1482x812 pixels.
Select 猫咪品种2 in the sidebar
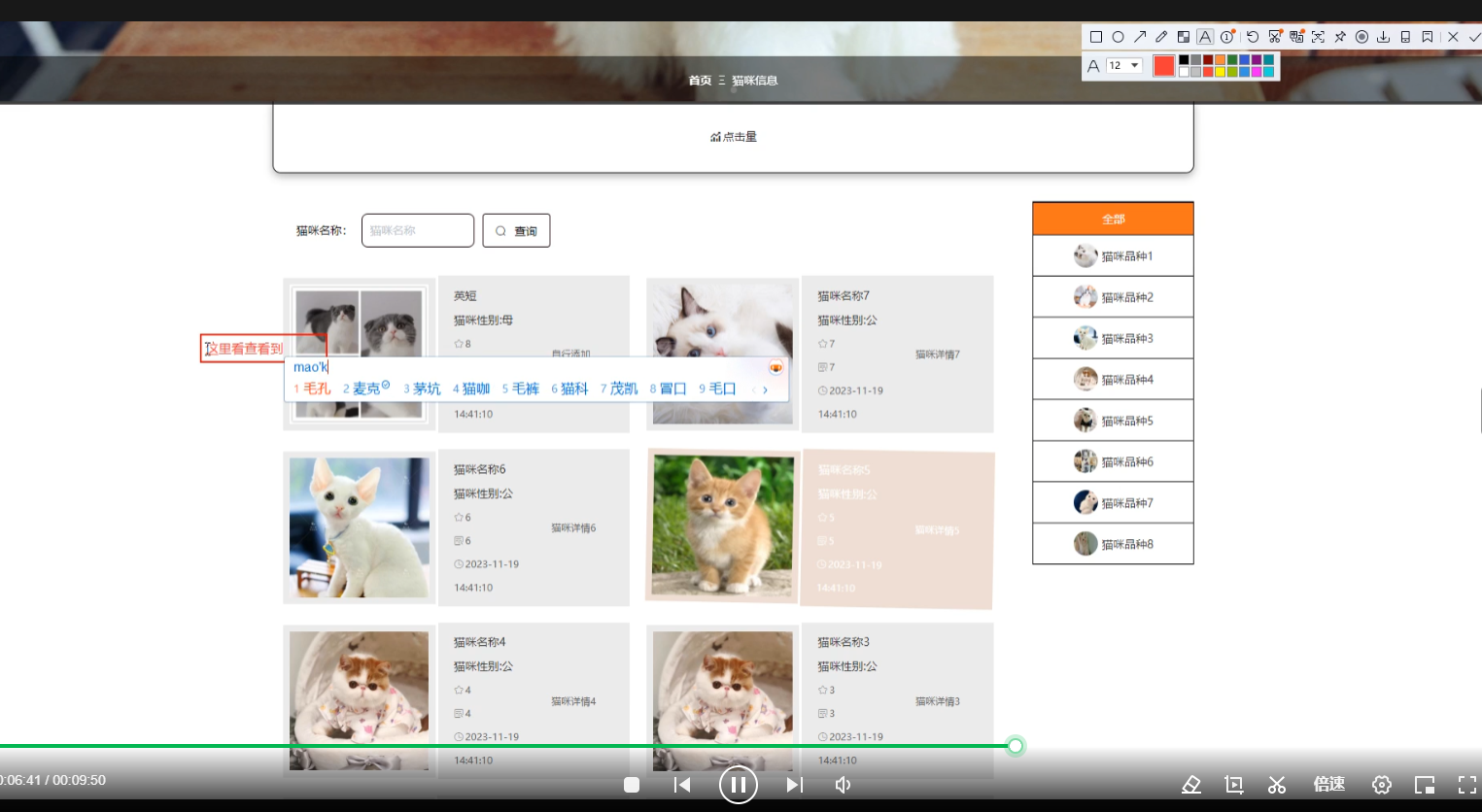(x=1113, y=297)
